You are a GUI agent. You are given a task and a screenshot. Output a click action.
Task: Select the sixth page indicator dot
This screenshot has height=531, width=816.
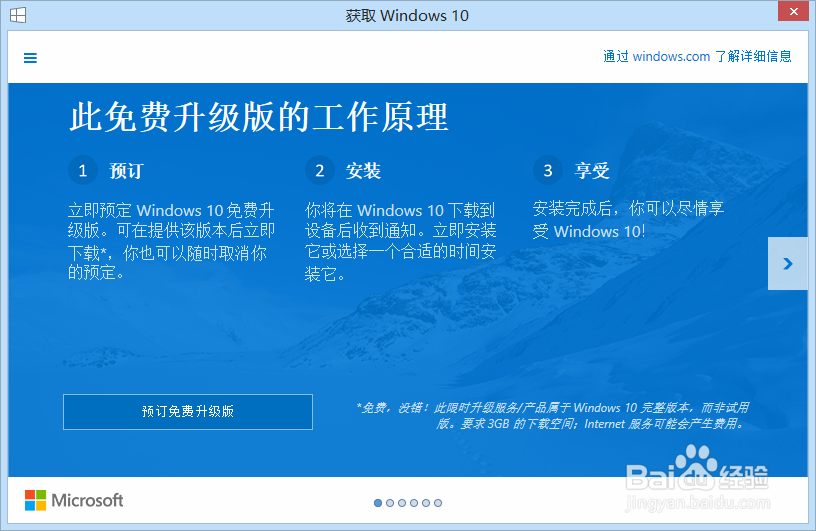[x=438, y=503]
